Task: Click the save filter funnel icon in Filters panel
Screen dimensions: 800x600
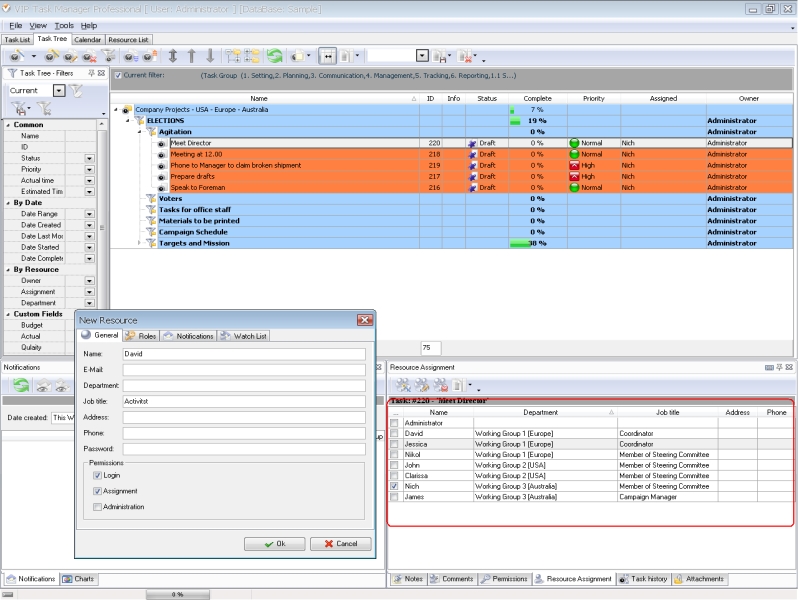Action: pyautogui.click(x=19, y=108)
